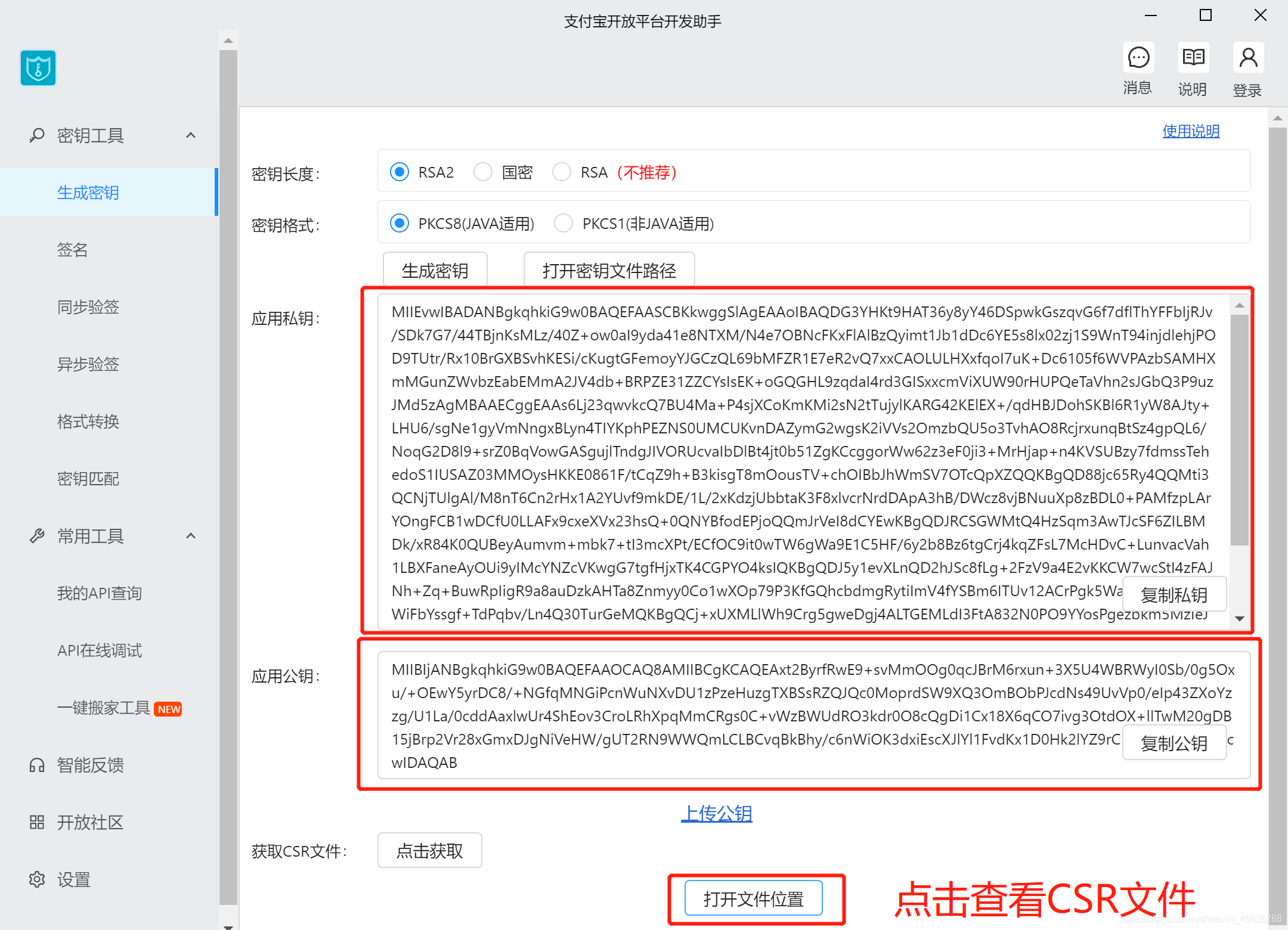
Task: Open the 签名 sidebar item
Action: 73,250
